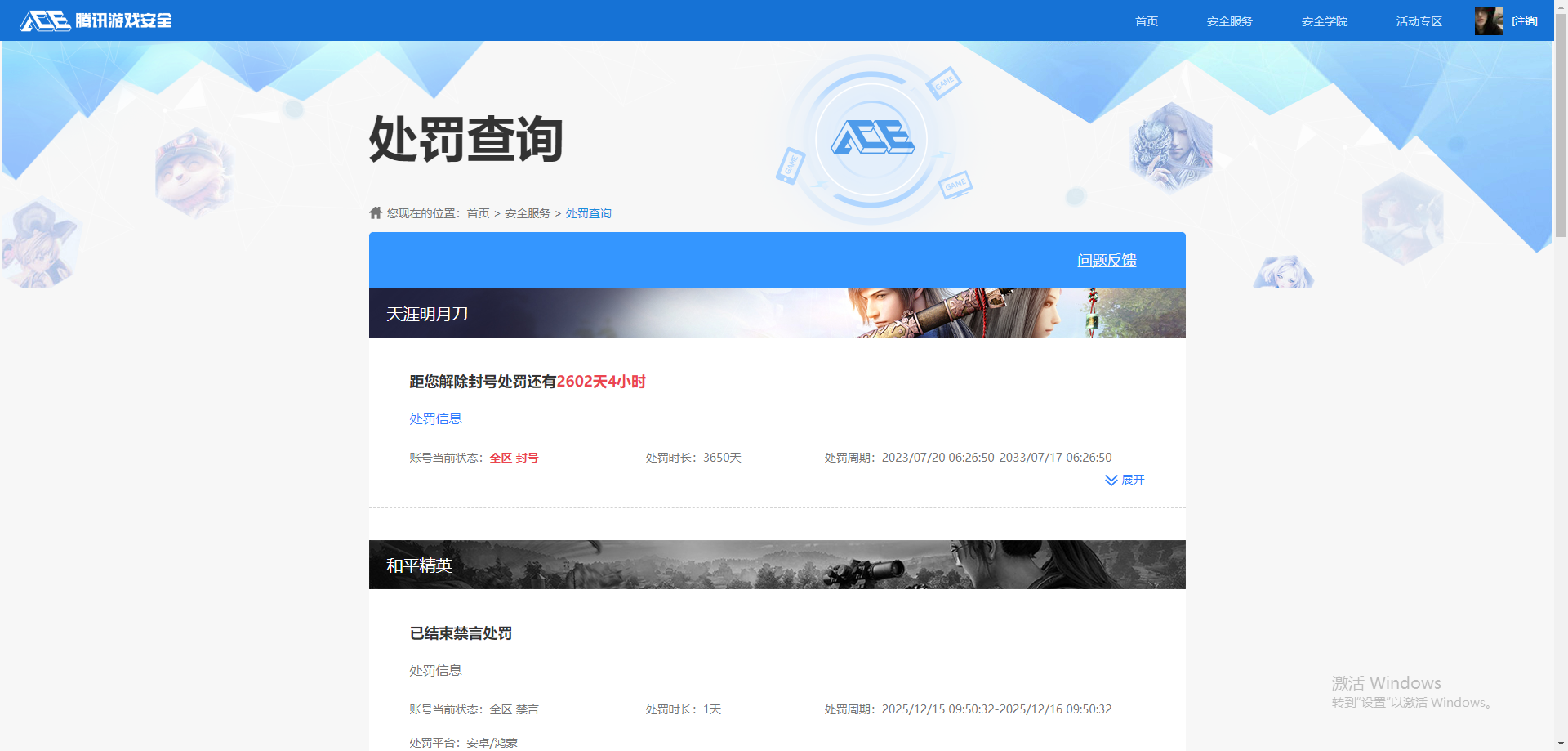
Task: Click the 天涯明月刀 game banner
Action: (x=777, y=313)
